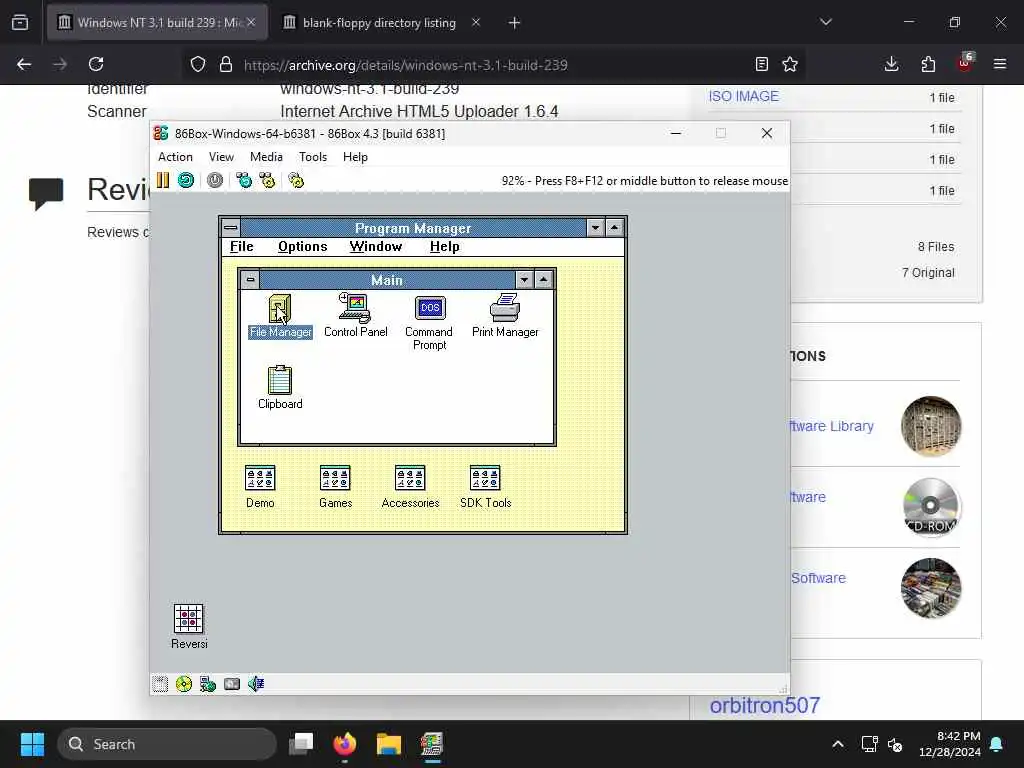Select the Command Prompt DOS icon
1024x768 pixels.
click(x=429, y=323)
